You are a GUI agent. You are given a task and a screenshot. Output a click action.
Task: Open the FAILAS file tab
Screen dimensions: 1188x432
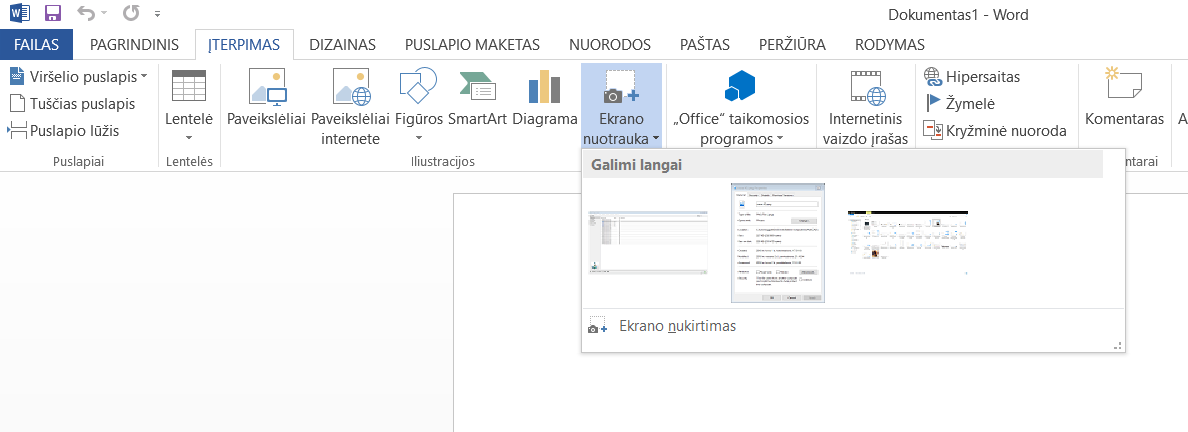36,45
